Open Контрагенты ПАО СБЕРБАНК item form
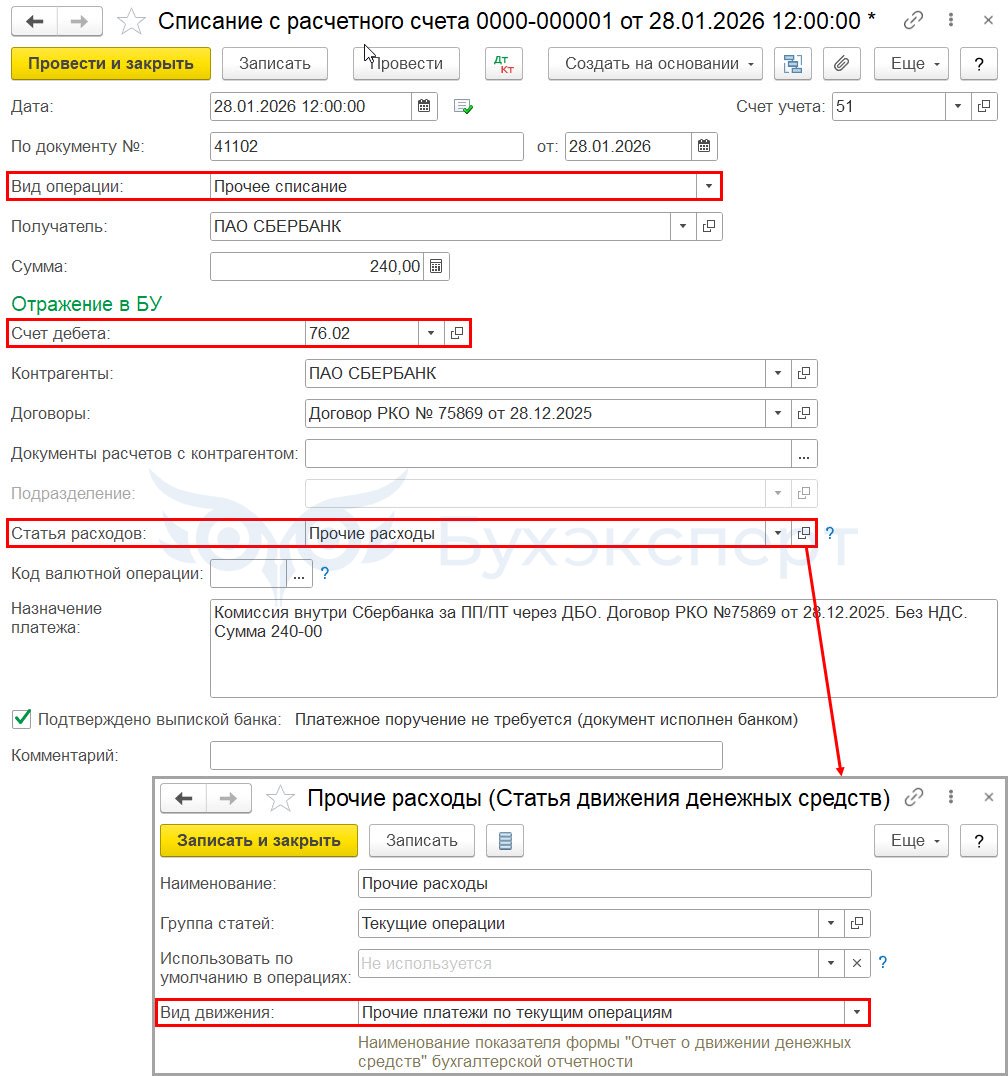This screenshot has width=1008, height=1076. click(x=804, y=373)
